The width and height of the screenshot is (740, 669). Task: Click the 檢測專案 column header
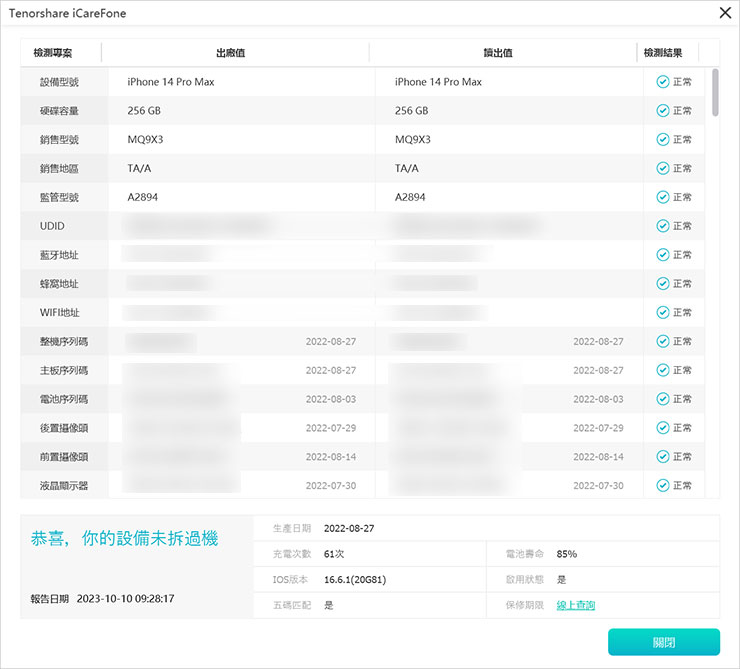52,53
